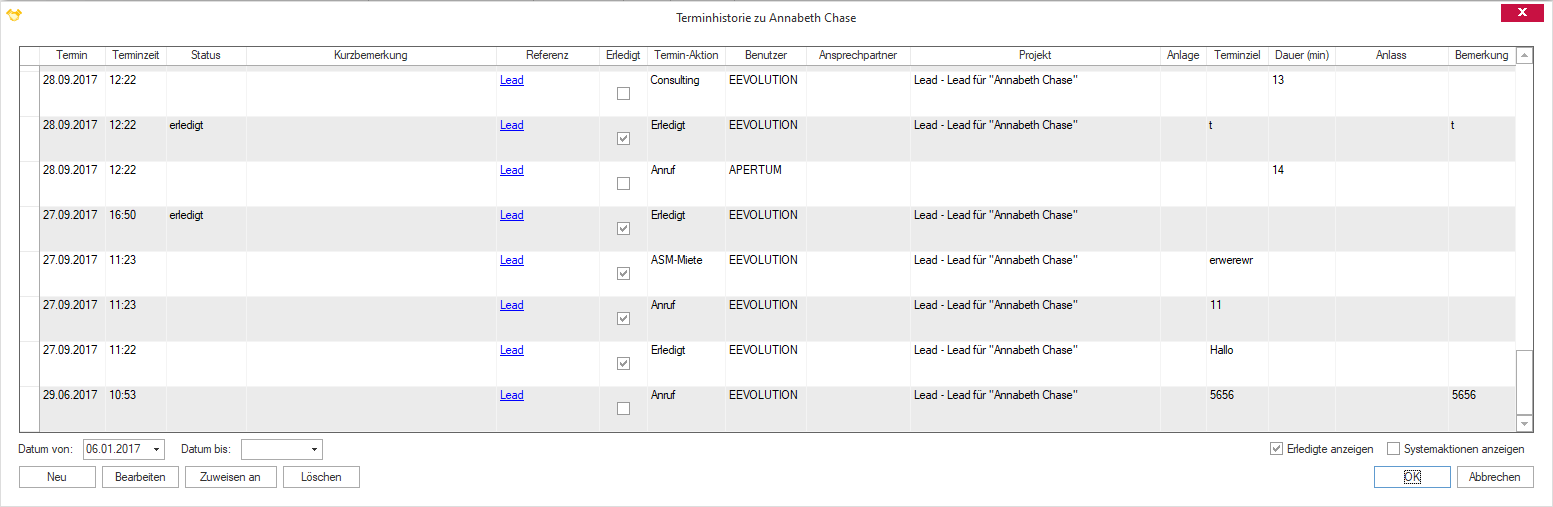This screenshot has width=1553, height=507.
Task: Toggle Erledigt checkbox for APERTUM Anruf row
Action: coord(624,184)
